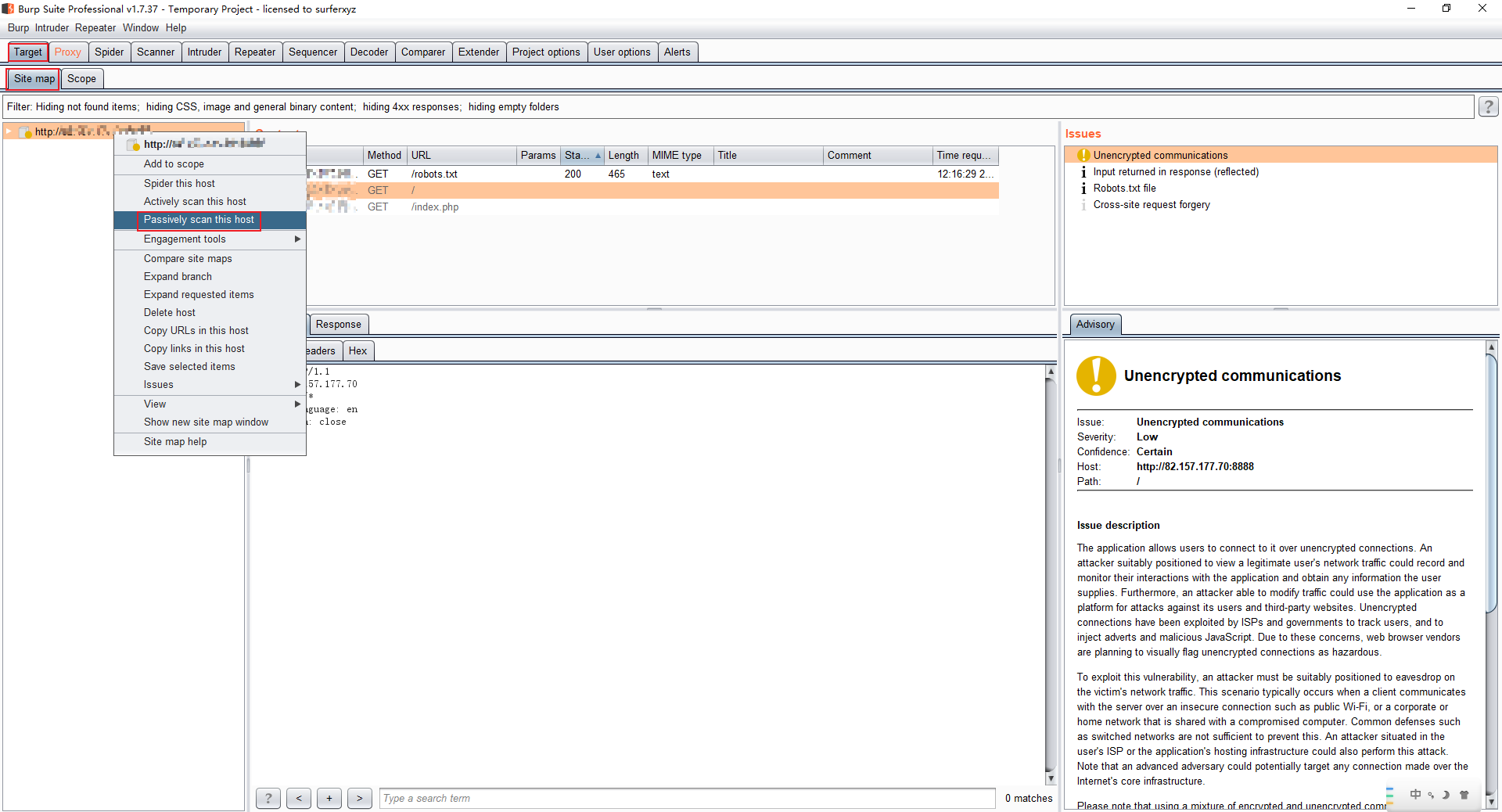Open Site map help entry
1502x812 pixels.
pyautogui.click(x=210, y=441)
